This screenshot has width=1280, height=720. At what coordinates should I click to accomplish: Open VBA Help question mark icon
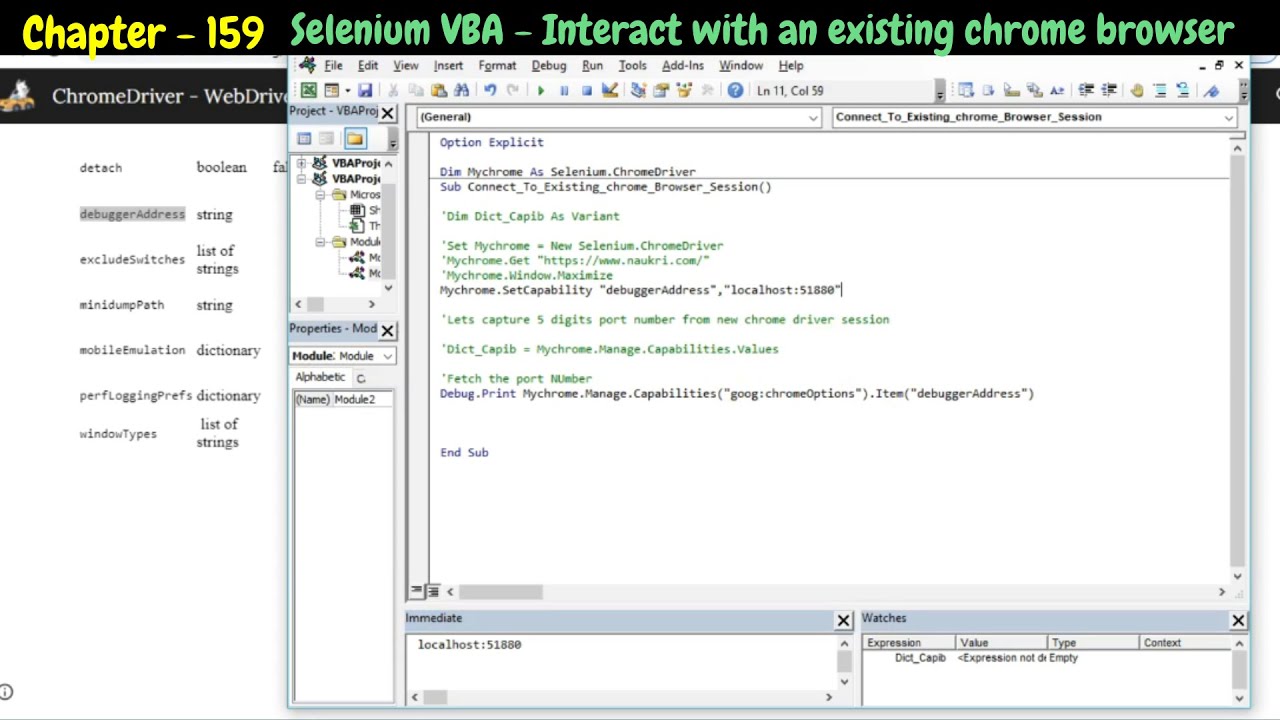click(x=735, y=90)
